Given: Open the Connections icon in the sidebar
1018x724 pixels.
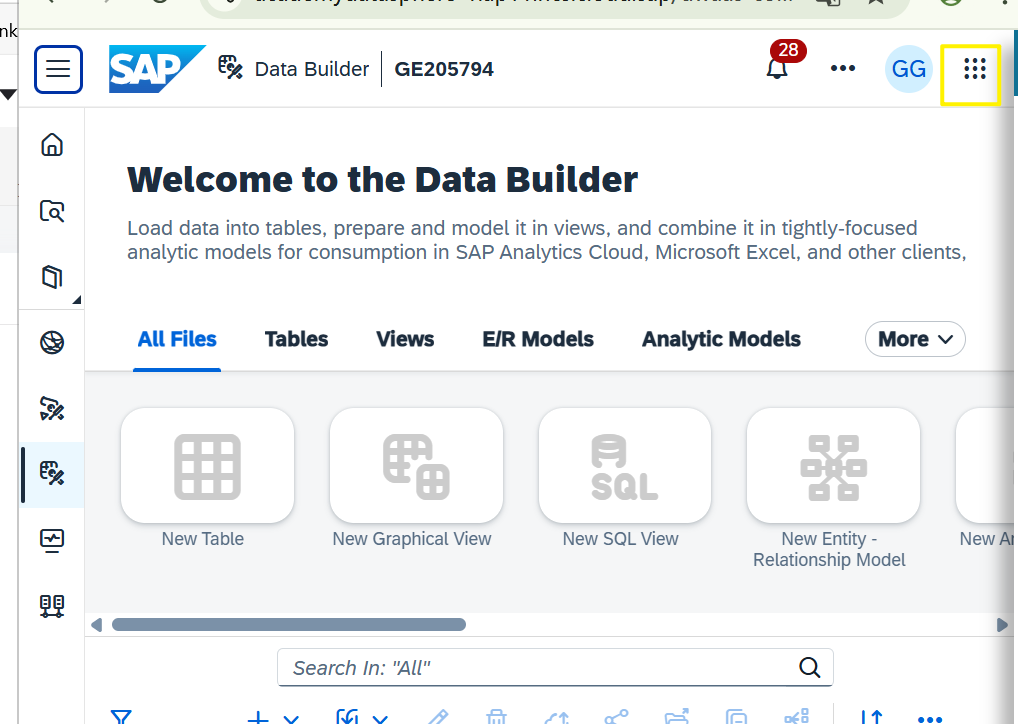Looking at the screenshot, I should [x=52, y=605].
